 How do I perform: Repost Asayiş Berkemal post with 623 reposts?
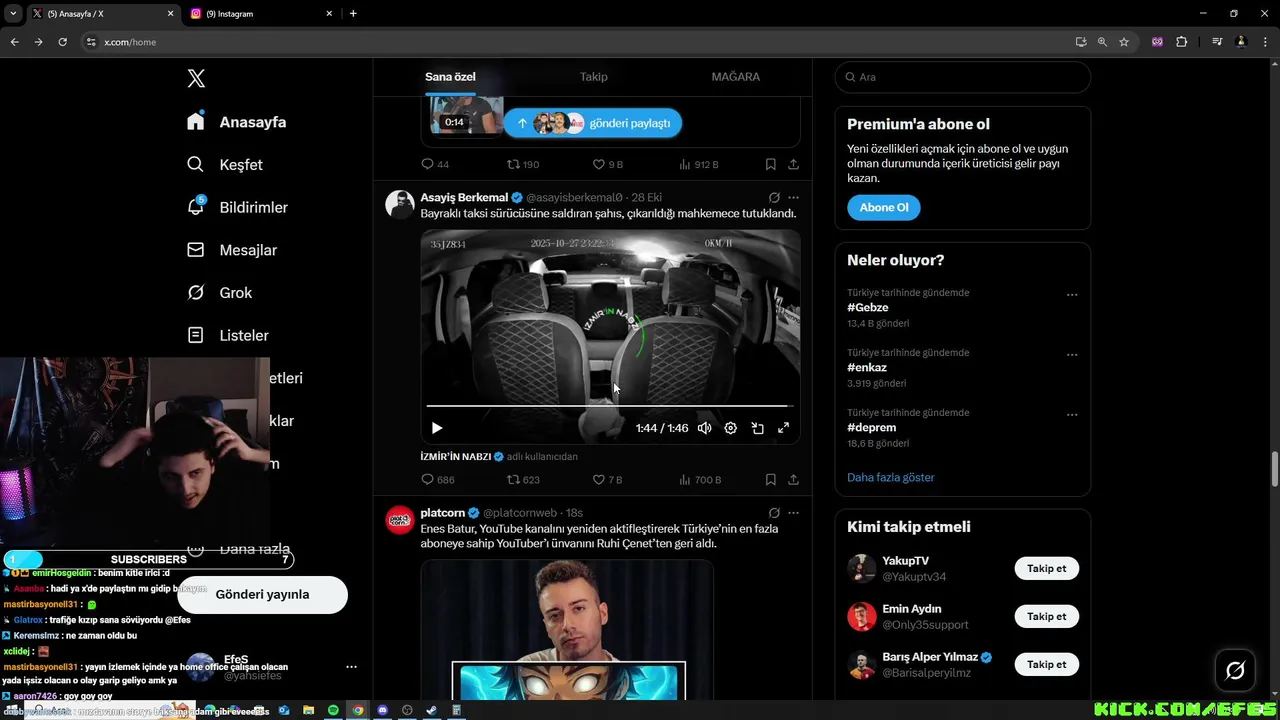(x=523, y=480)
